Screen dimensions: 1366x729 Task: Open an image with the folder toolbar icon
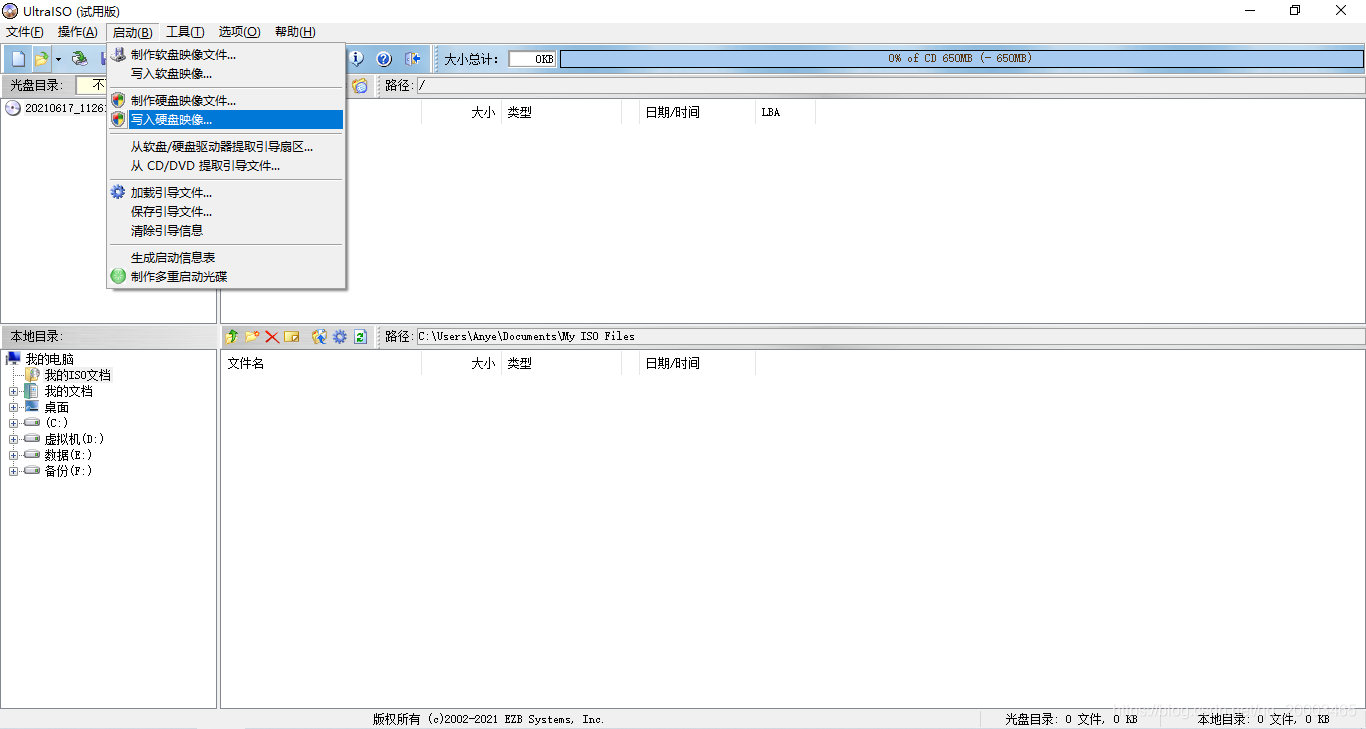pos(41,59)
